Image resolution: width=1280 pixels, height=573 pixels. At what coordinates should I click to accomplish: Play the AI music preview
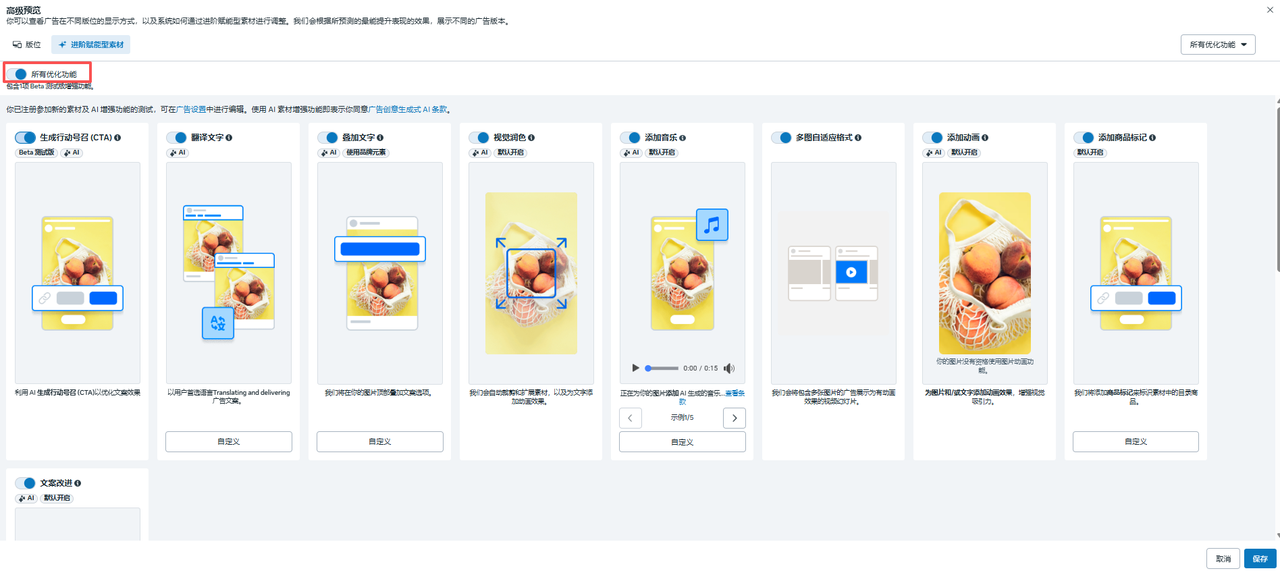pos(635,368)
